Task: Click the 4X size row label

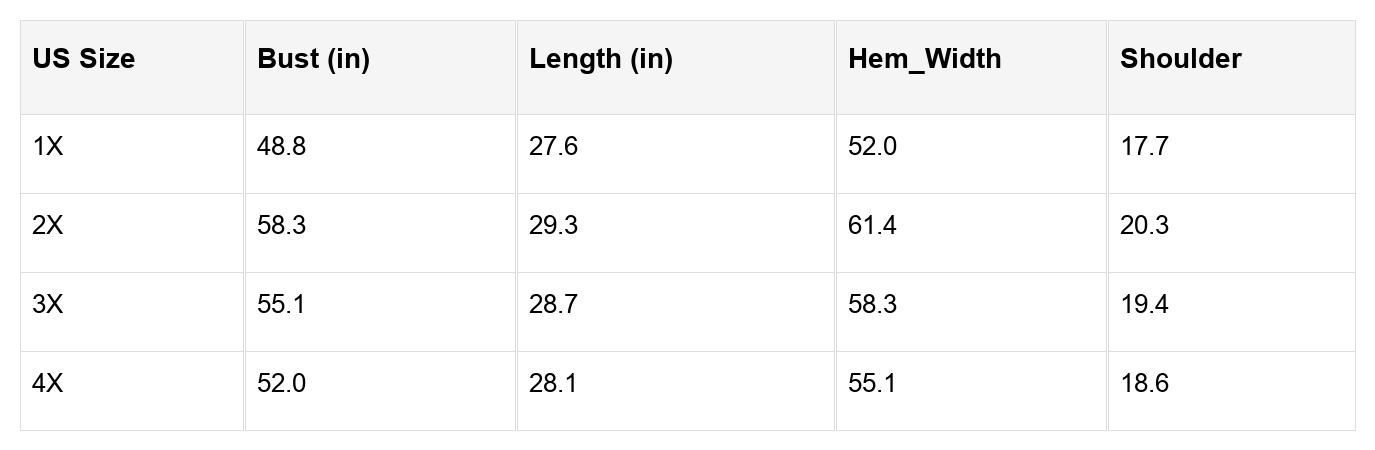Action: coord(48,384)
